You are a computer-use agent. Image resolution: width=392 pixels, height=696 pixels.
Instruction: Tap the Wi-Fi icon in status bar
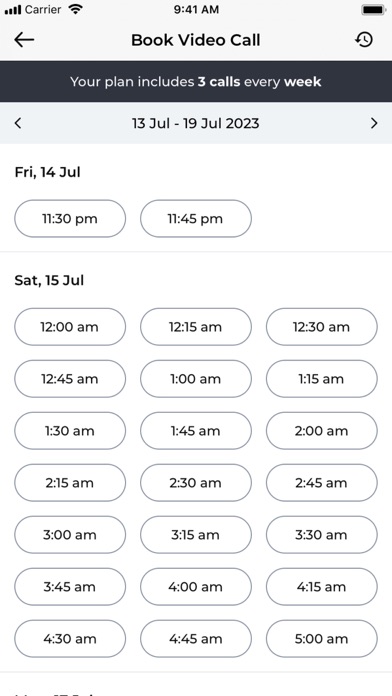click(x=76, y=9)
